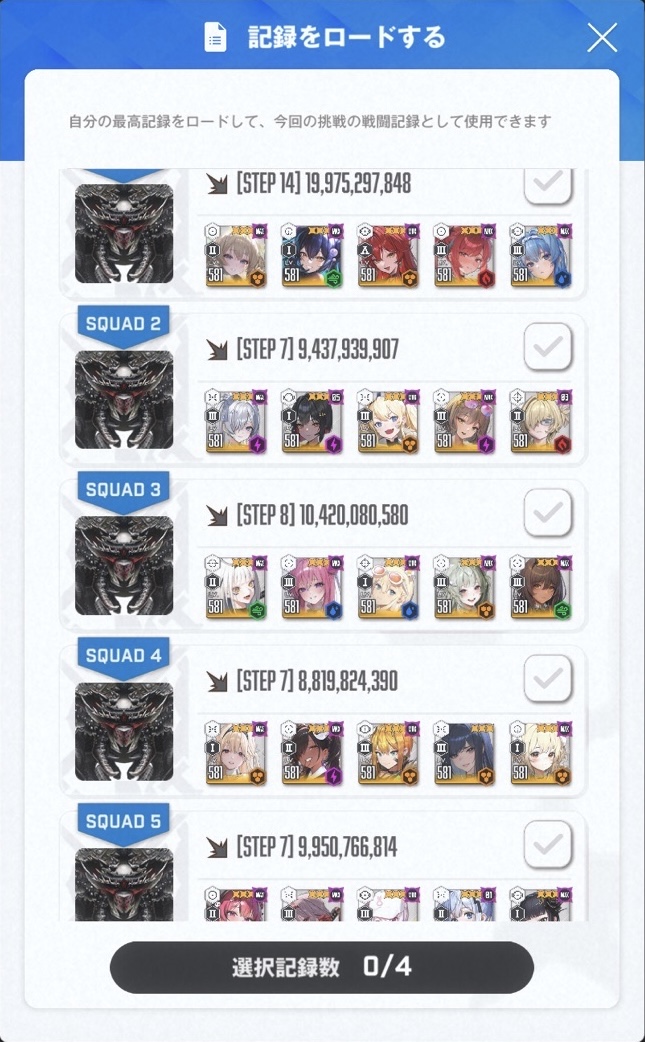Image resolution: width=645 pixels, height=1042 pixels.
Task: Toggle the SQUAD 5 record checkbox
Action: 548,845
